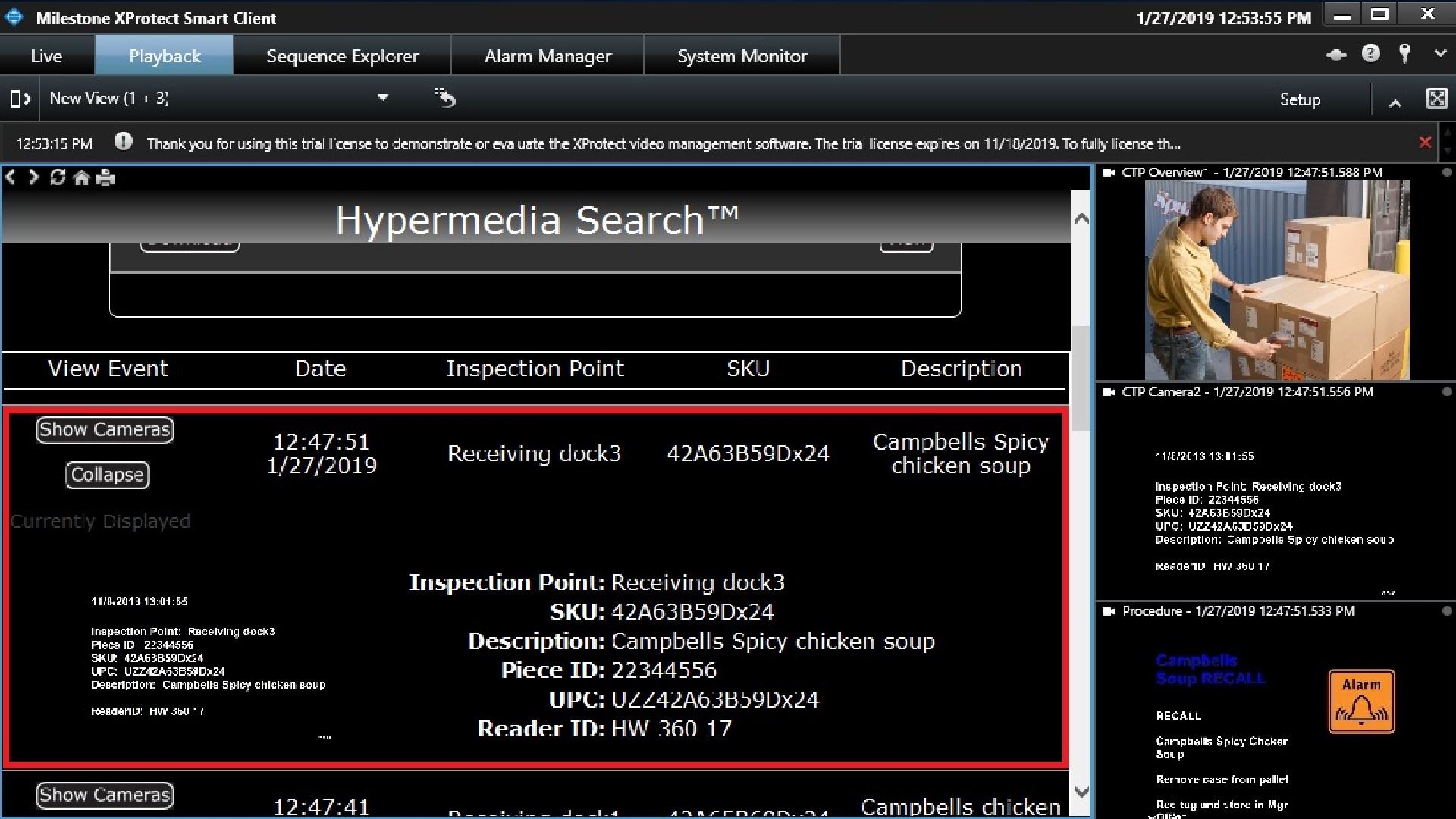Click the notification info icon
This screenshot has height=819, width=1456.
[x=124, y=142]
